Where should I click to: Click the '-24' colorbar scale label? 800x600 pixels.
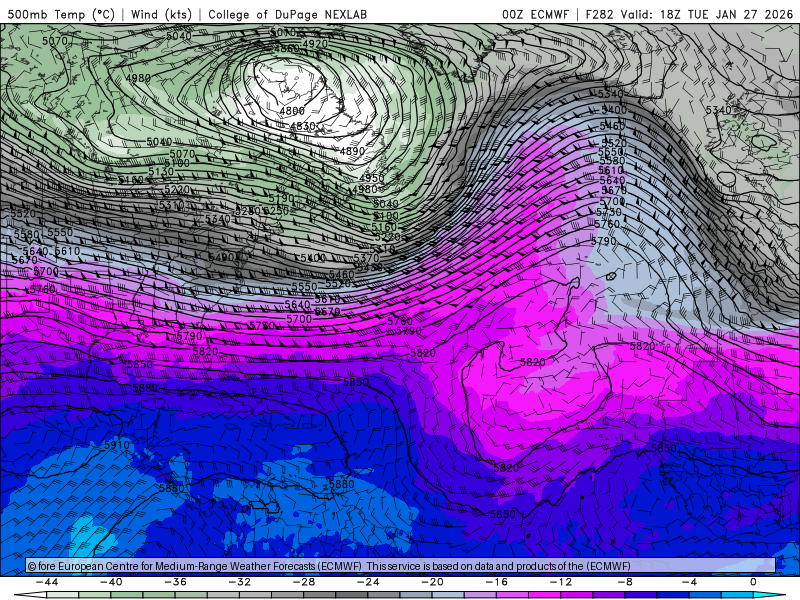click(368, 582)
